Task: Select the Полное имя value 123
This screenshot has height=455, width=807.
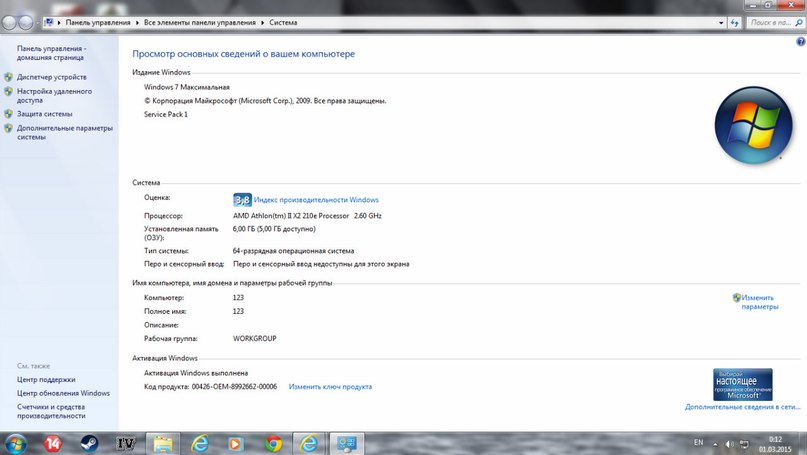Action: click(x=238, y=311)
